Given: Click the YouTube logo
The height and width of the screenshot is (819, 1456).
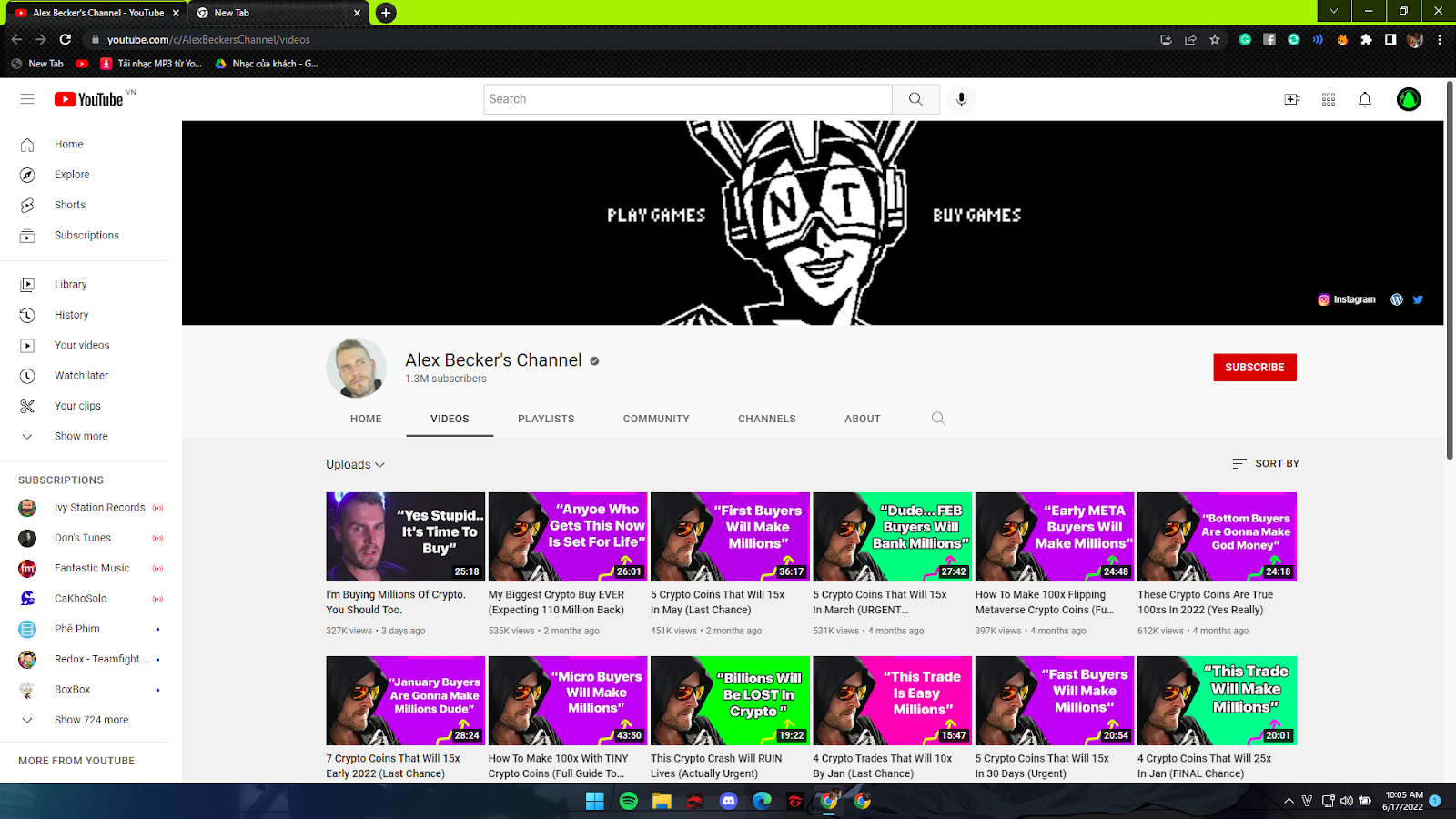Looking at the screenshot, I should [x=89, y=99].
